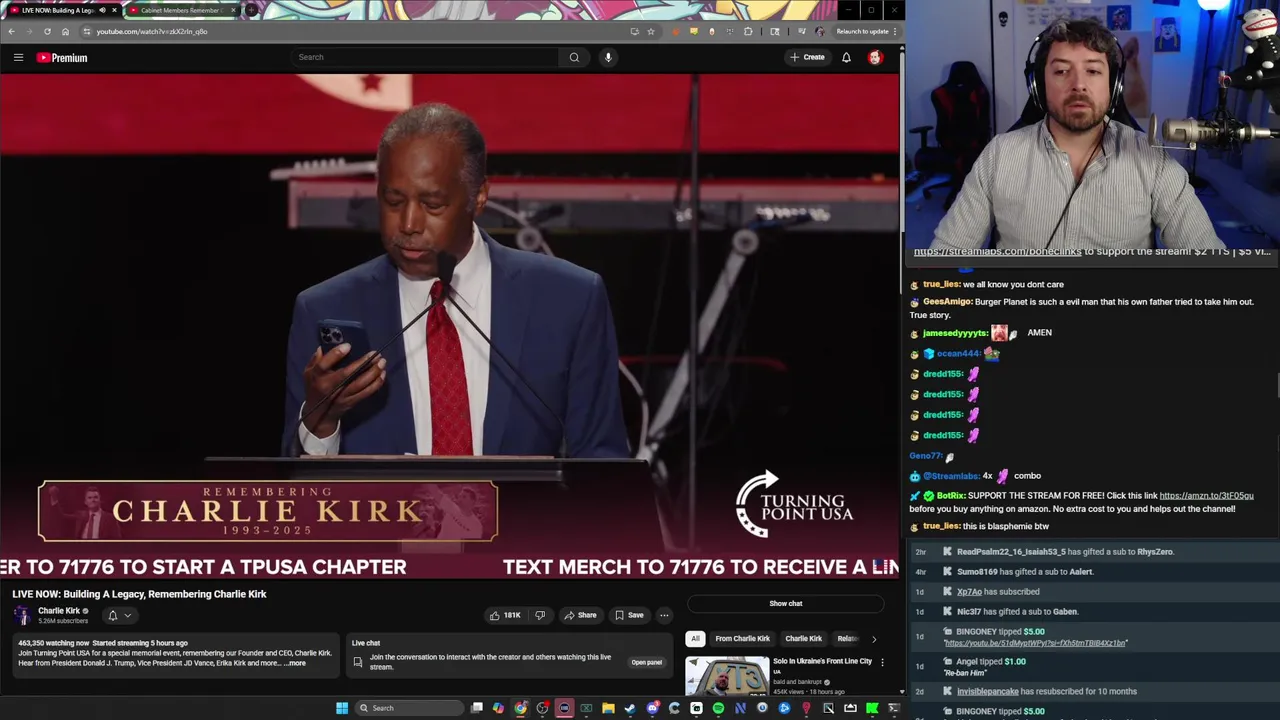Show more filter chips with right arrow

pos(873,638)
